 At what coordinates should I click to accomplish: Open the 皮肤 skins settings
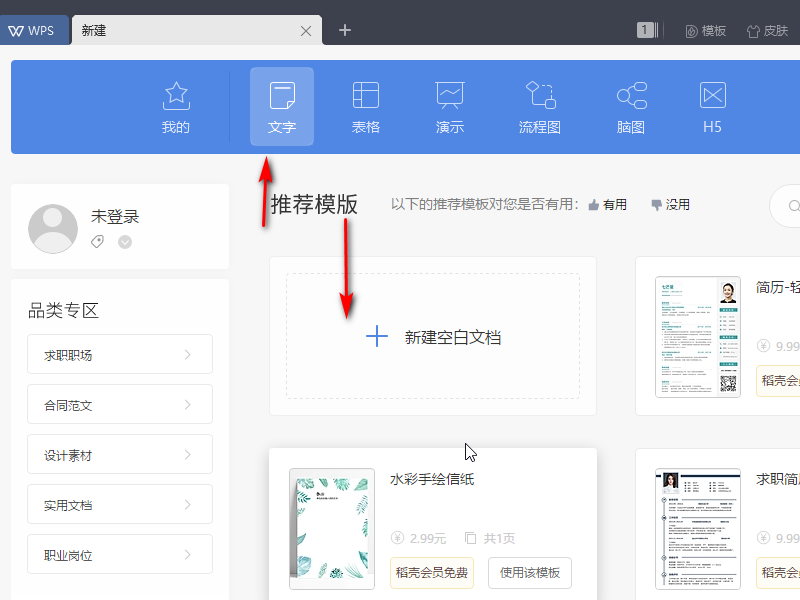click(x=768, y=31)
